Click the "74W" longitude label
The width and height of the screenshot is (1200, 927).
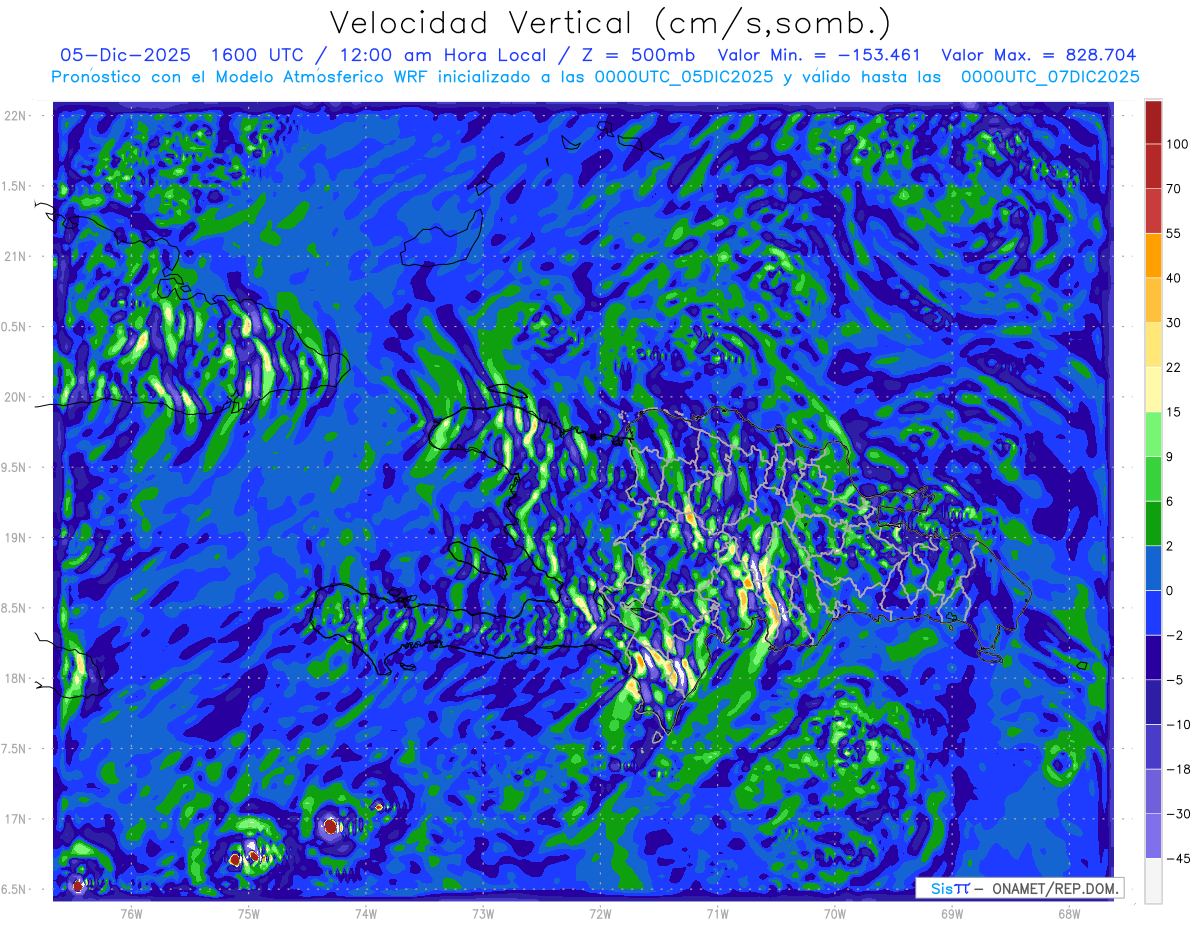point(365,913)
